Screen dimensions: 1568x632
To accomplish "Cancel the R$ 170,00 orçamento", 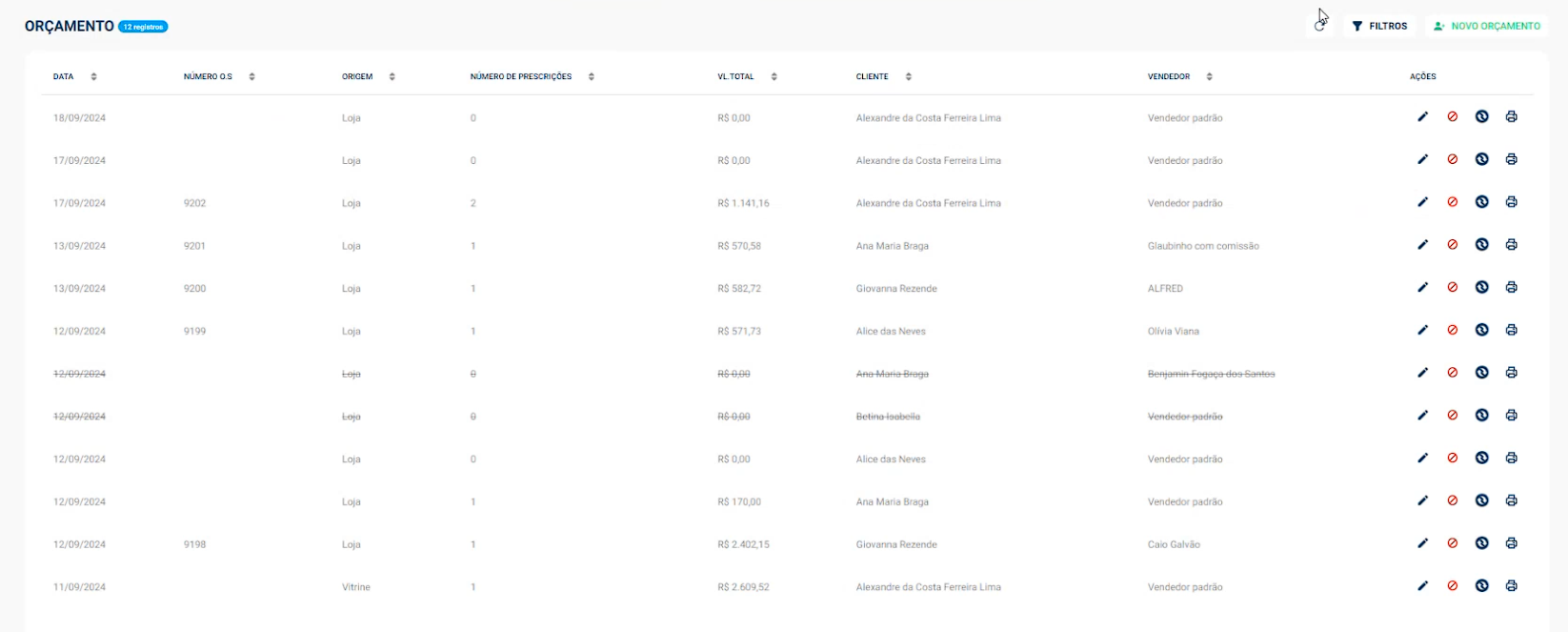I will point(1452,500).
